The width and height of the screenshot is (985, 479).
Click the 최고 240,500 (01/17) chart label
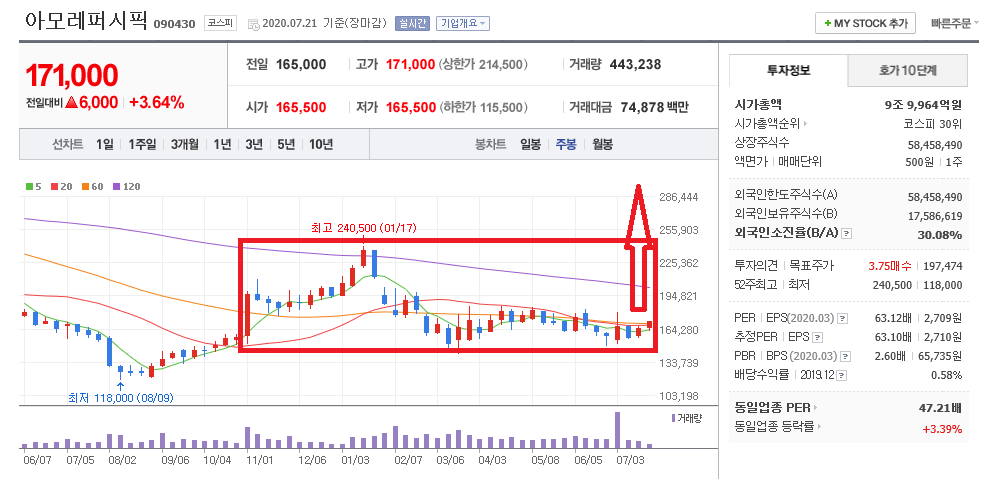pos(364,229)
